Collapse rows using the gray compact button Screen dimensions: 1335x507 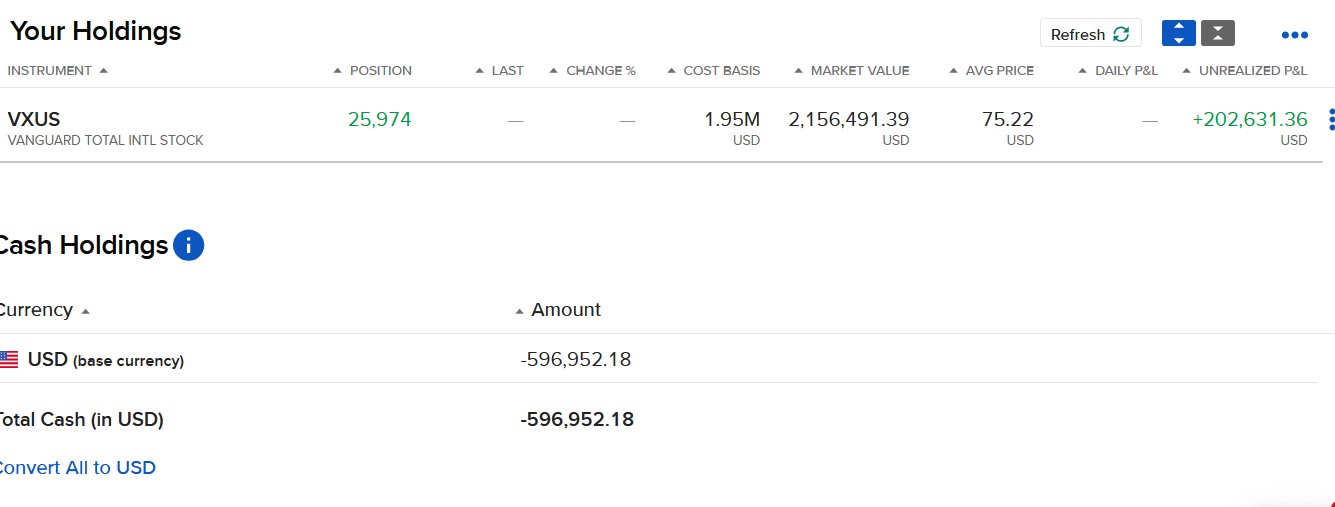pos(1217,34)
